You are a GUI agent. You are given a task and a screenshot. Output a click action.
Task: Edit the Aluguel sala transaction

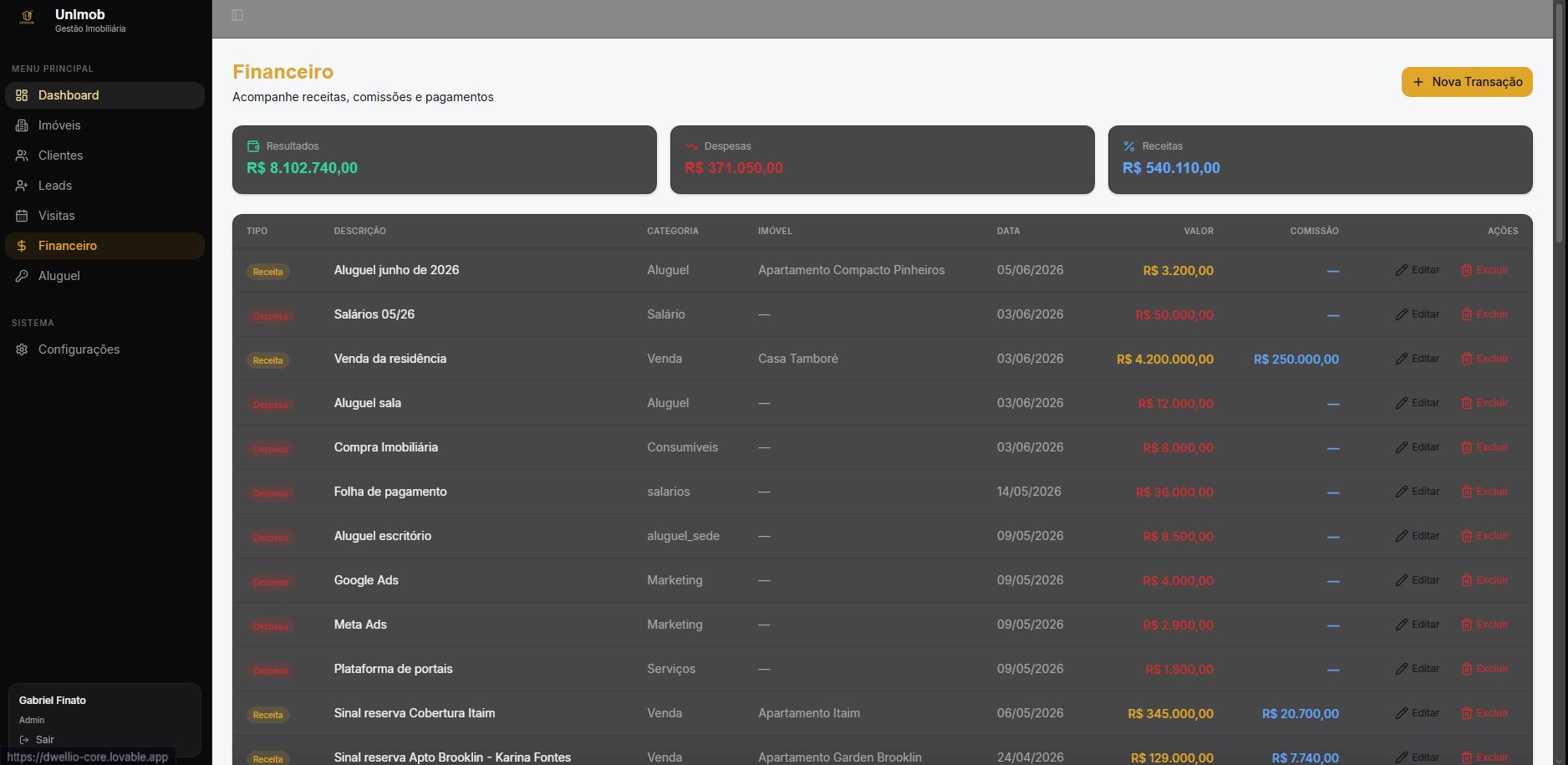click(1418, 403)
